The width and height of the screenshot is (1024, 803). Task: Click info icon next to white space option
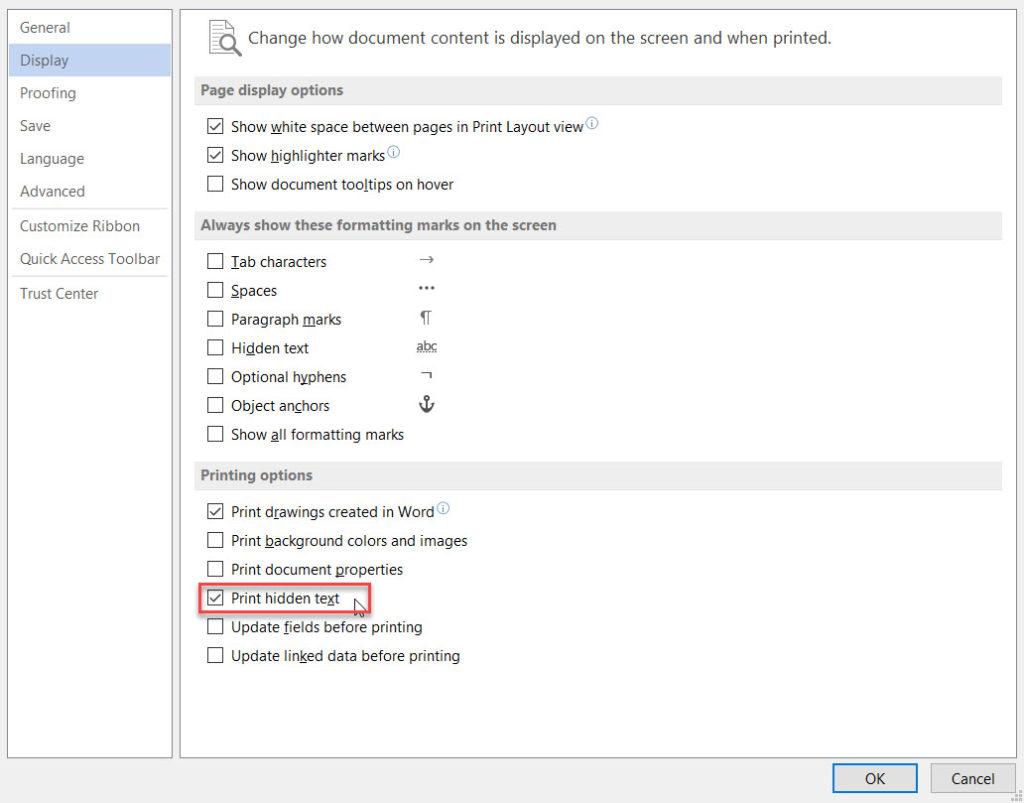[592, 125]
